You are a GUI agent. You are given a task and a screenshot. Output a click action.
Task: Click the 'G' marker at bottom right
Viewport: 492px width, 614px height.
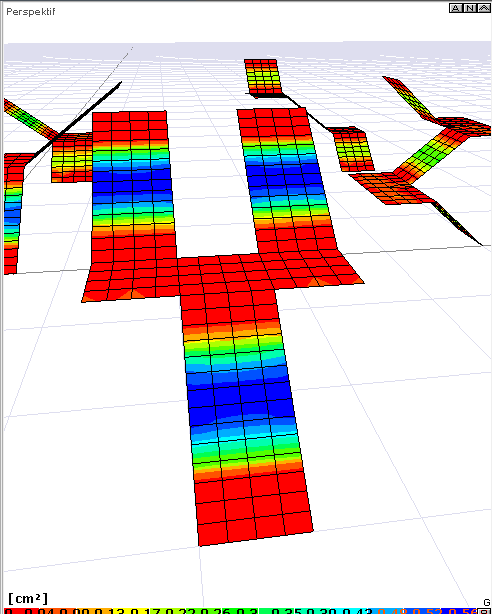(x=487, y=603)
